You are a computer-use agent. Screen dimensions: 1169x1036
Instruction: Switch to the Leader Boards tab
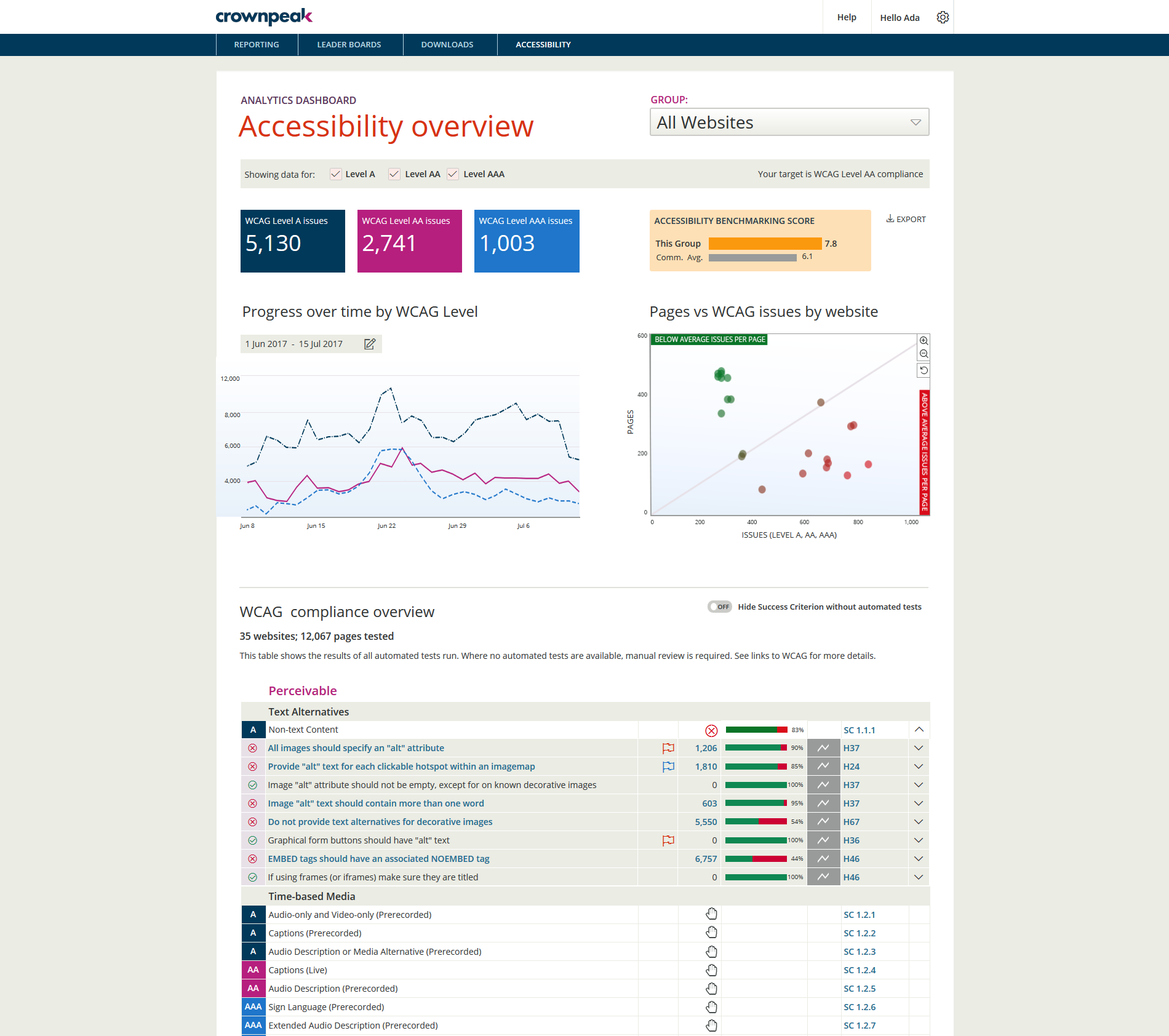[349, 45]
